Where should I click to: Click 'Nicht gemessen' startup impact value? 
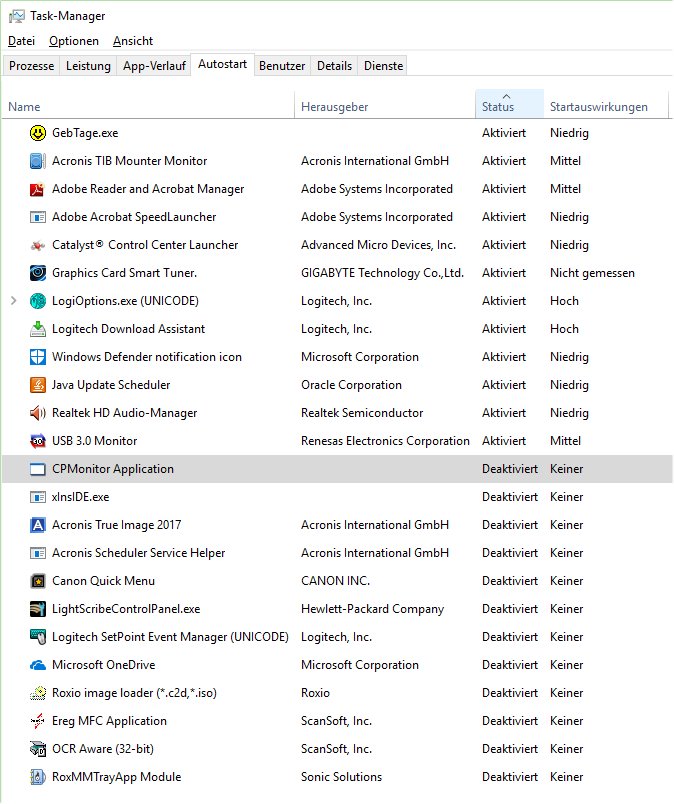click(x=592, y=273)
